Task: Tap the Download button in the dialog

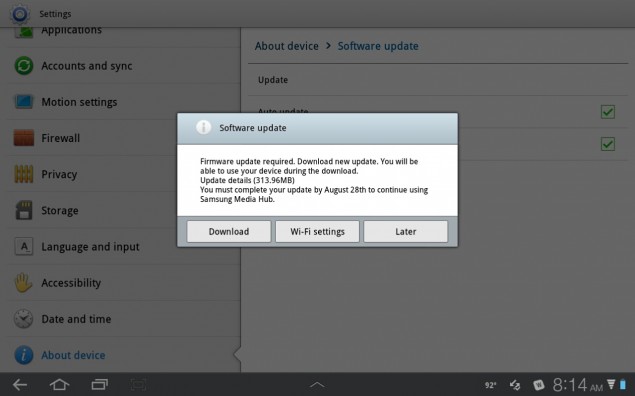Action: [x=229, y=232]
